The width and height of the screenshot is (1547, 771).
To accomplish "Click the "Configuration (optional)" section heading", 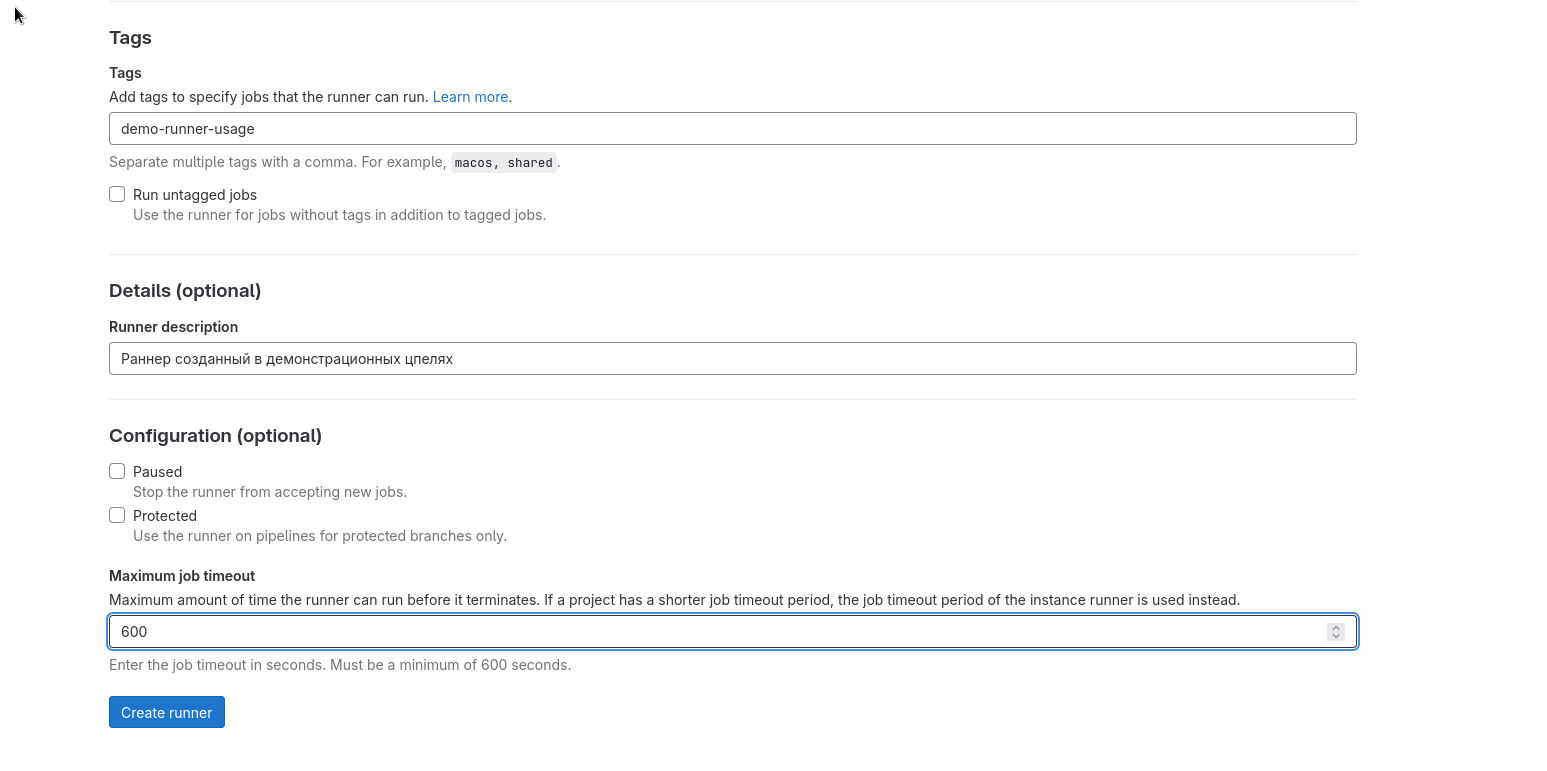I will click(x=215, y=436).
